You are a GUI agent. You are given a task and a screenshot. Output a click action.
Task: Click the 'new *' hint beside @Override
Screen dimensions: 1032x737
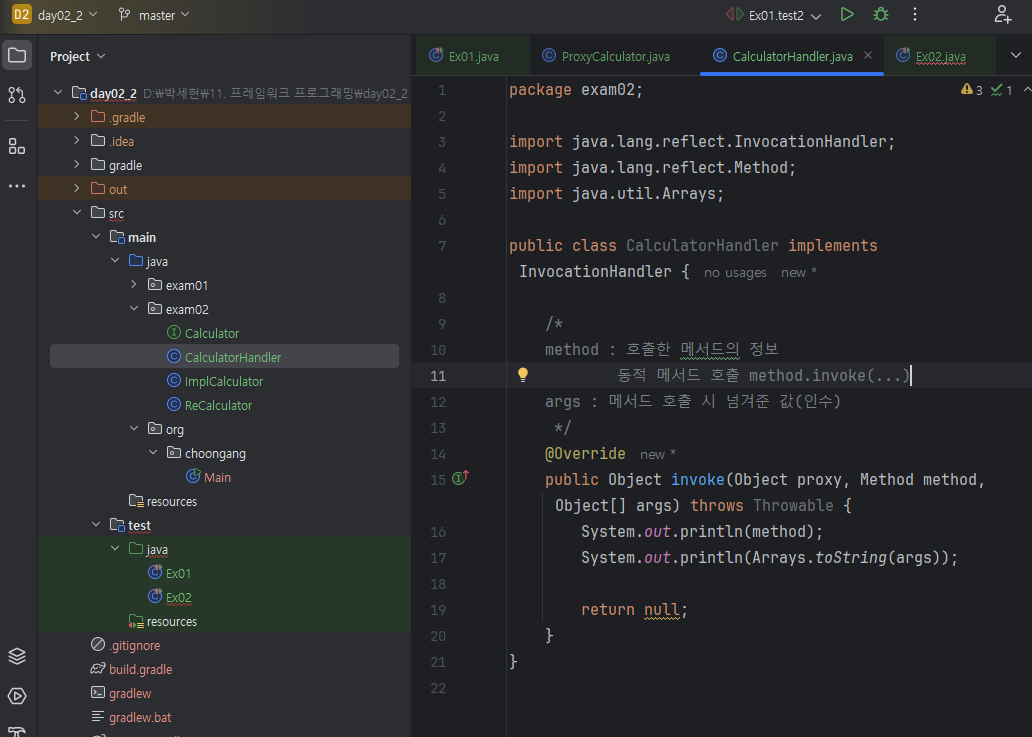(658, 455)
